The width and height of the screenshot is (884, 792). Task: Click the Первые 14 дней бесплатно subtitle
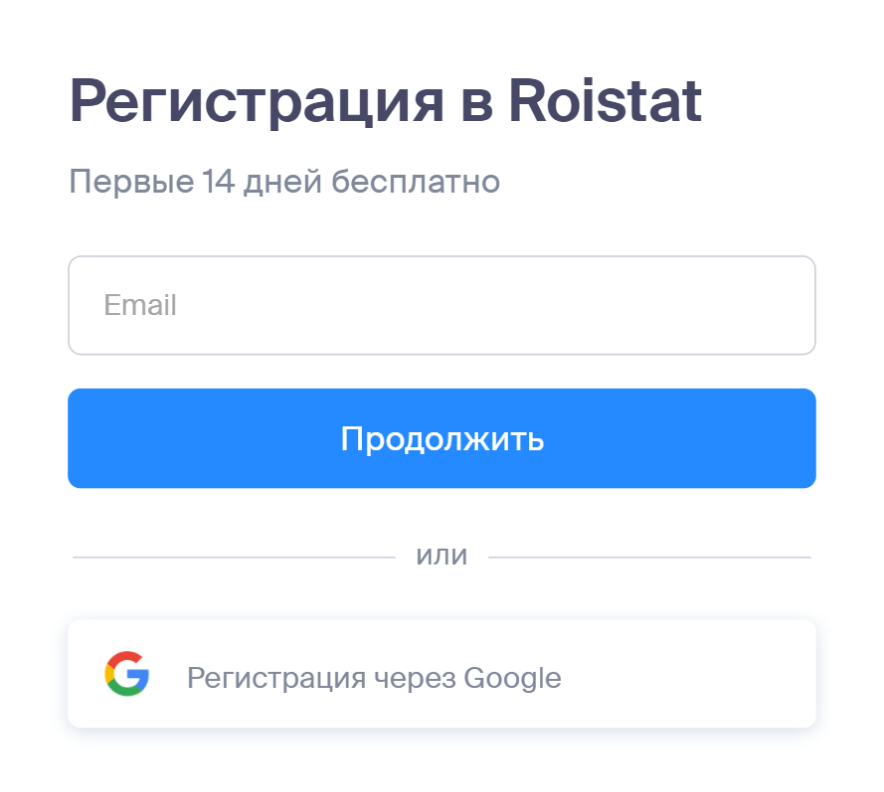coord(284,182)
